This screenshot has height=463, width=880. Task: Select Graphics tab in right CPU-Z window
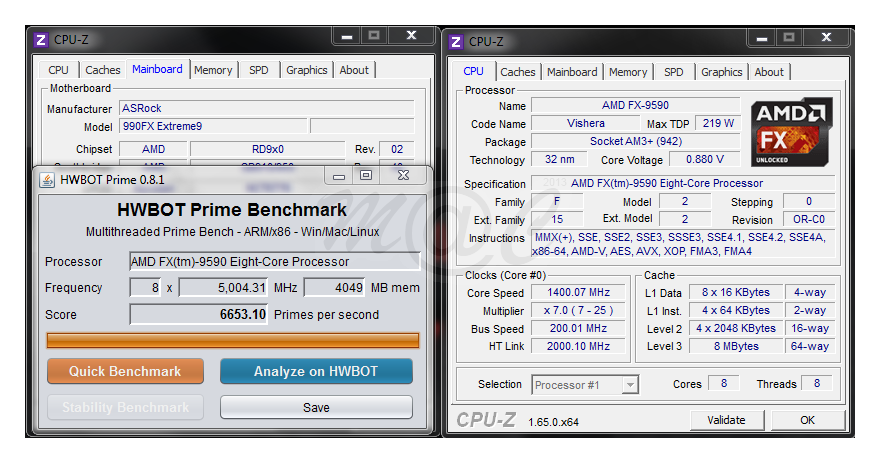click(x=721, y=72)
